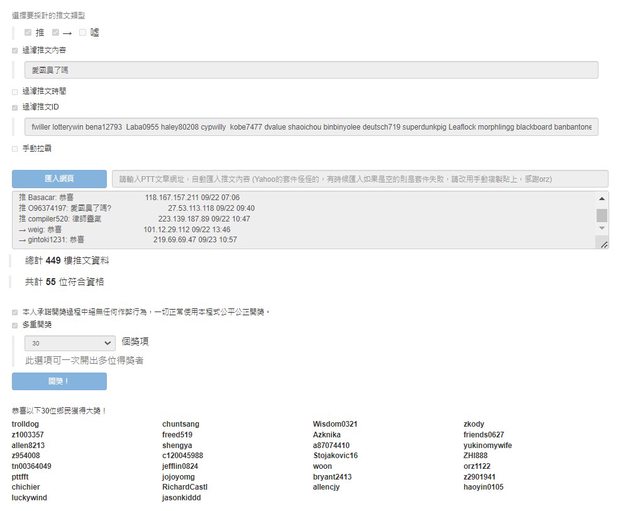The height and width of the screenshot is (511, 640).
Task: Click inside the imported comments text area
Action: tap(300, 219)
